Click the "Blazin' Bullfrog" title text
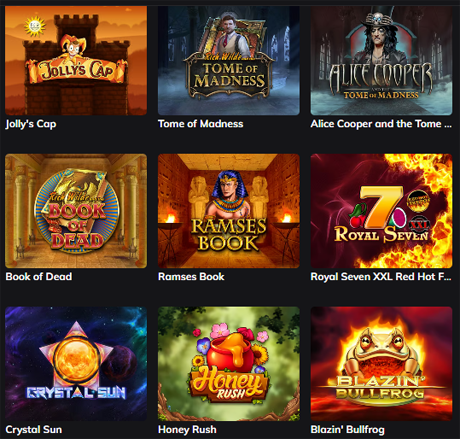The height and width of the screenshot is (439, 460). (347, 429)
